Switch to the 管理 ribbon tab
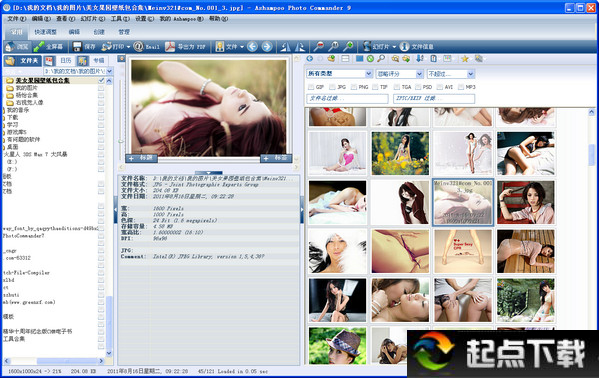Screen dimensions: 599x378 (x=124, y=32)
